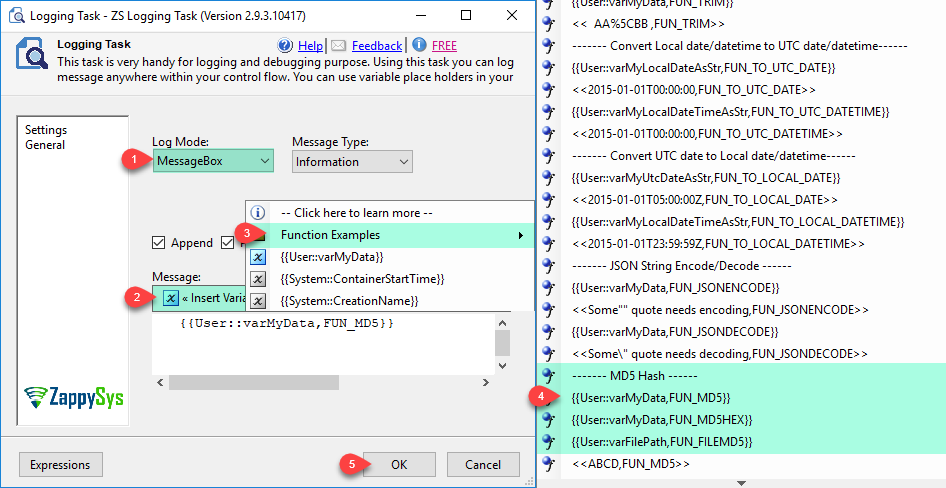Select {{User::varMyData,FUN_MD5HEX}} function example

[661, 419]
